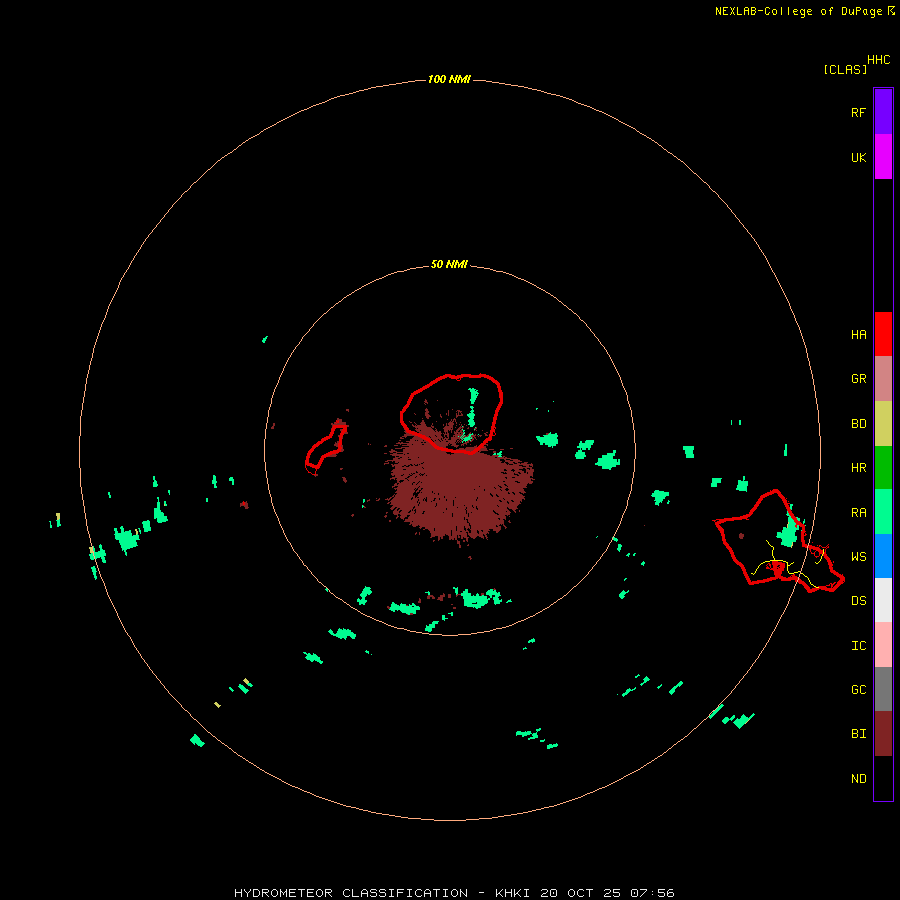Viewport: 900px width, 900px height.
Task: Click the WS blue legend swatch
Action: click(883, 556)
